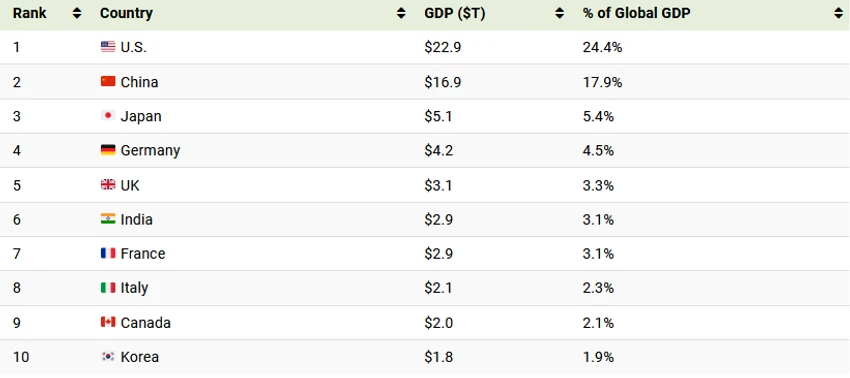Click the Italy flag icon
Screen dimensions: 850x378
click(108, 288)
